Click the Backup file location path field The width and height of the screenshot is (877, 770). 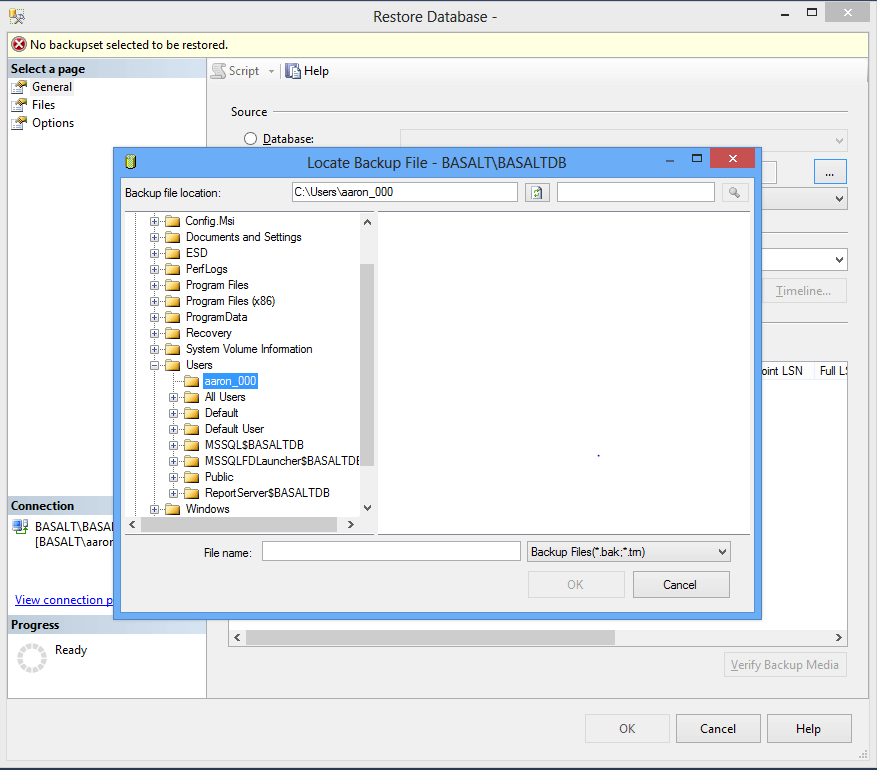(404, 192)
